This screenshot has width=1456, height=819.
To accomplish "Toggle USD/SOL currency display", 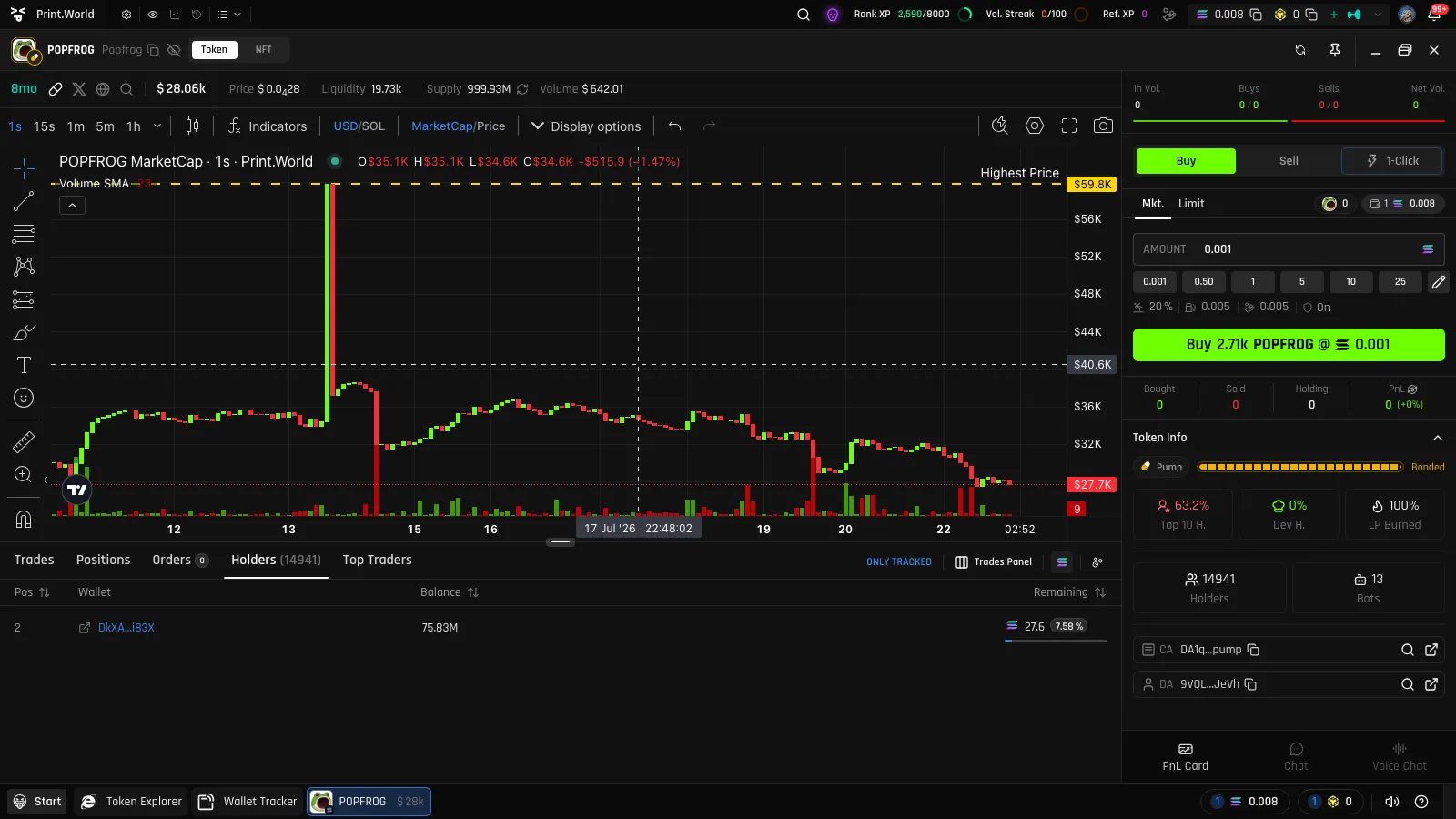I will [359, 126].
